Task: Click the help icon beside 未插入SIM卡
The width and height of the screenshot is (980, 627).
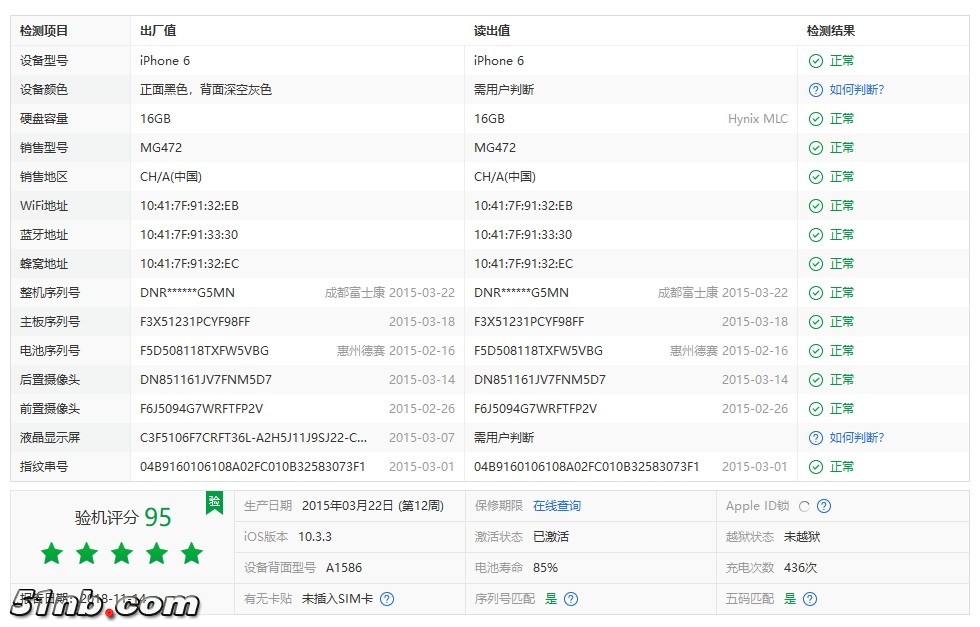Action: 387,599
